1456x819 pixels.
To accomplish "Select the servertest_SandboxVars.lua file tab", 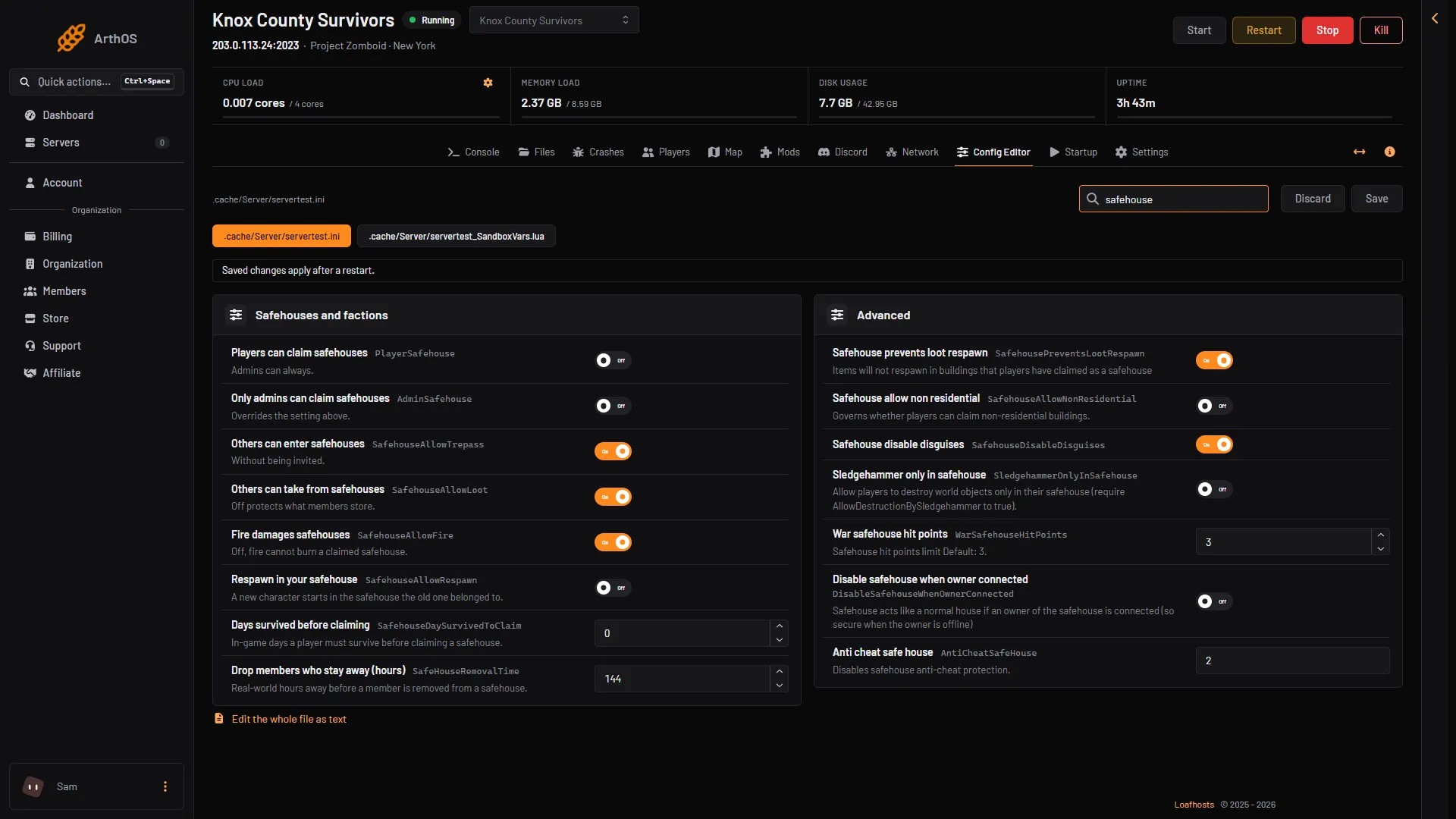I will pyautogui.click(x=457, y=236).
